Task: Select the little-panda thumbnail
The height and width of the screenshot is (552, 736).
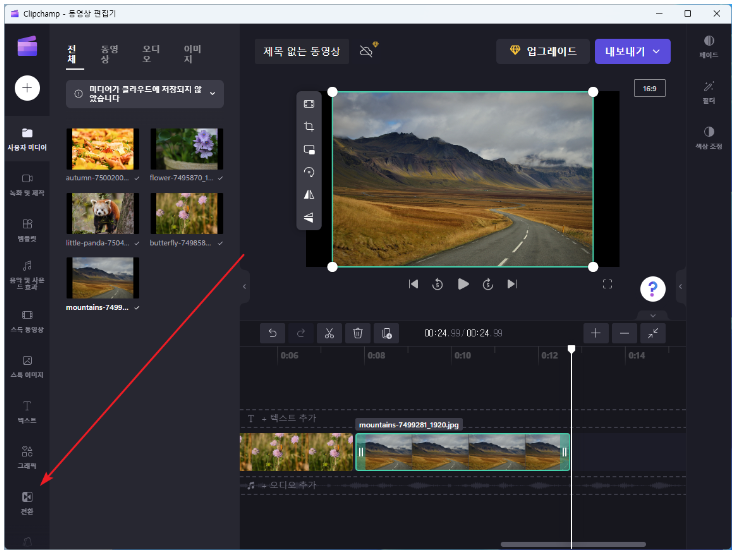Action: [x=103, y=214]
